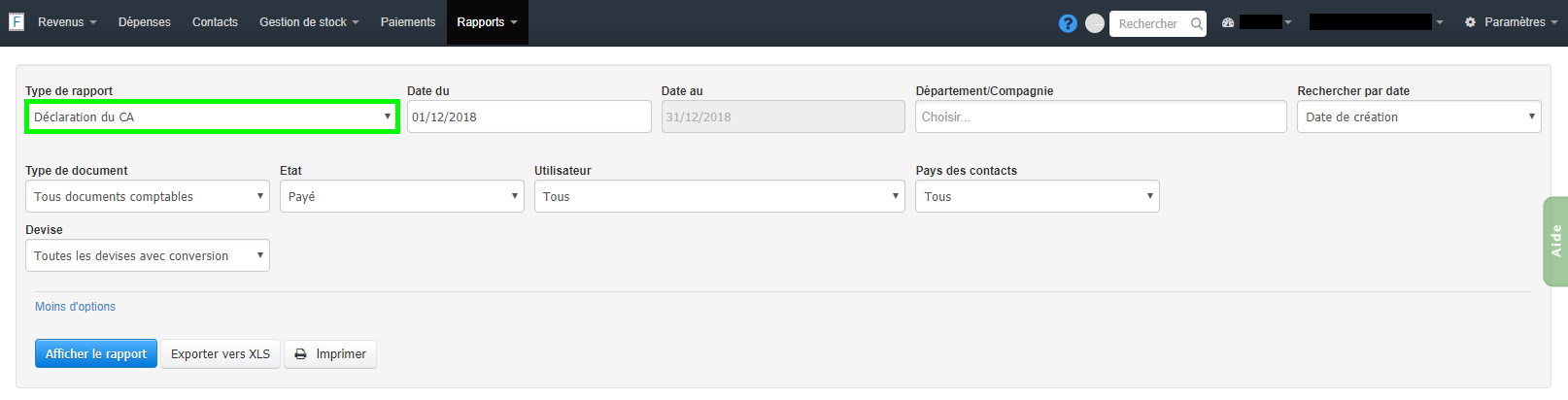Click the Imprimer printer icon

(x=301, y=354)
